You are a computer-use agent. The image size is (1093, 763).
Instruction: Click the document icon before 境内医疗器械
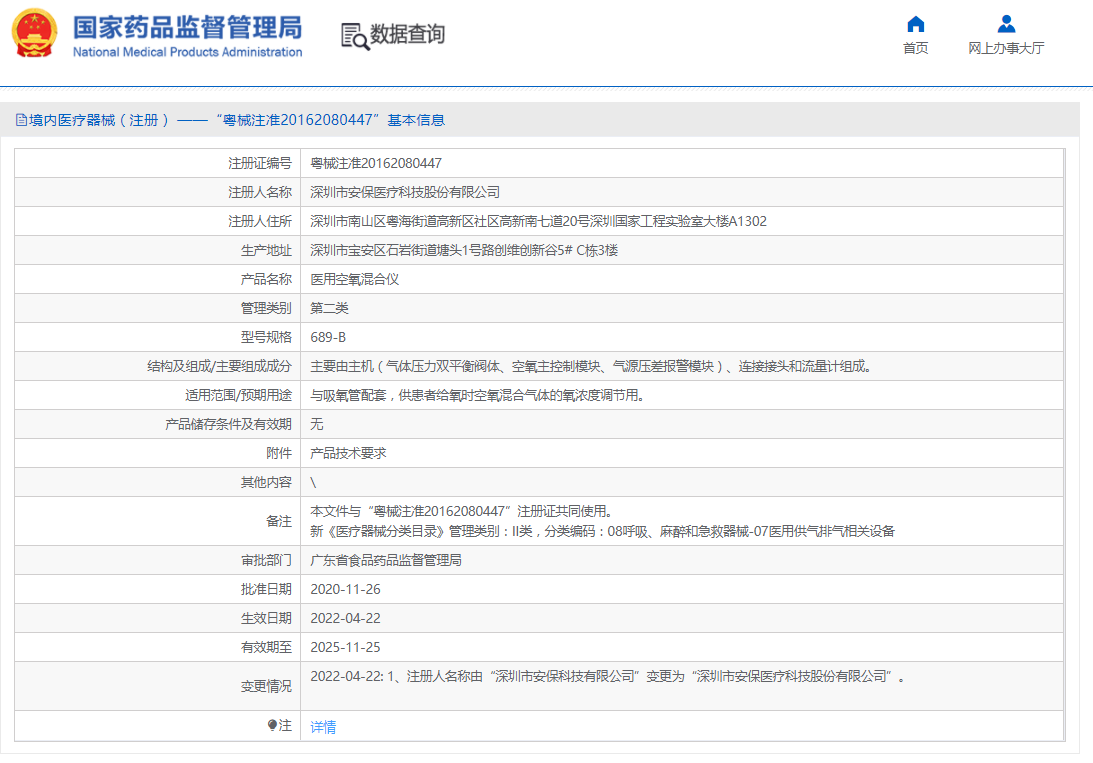click(21, 121)
